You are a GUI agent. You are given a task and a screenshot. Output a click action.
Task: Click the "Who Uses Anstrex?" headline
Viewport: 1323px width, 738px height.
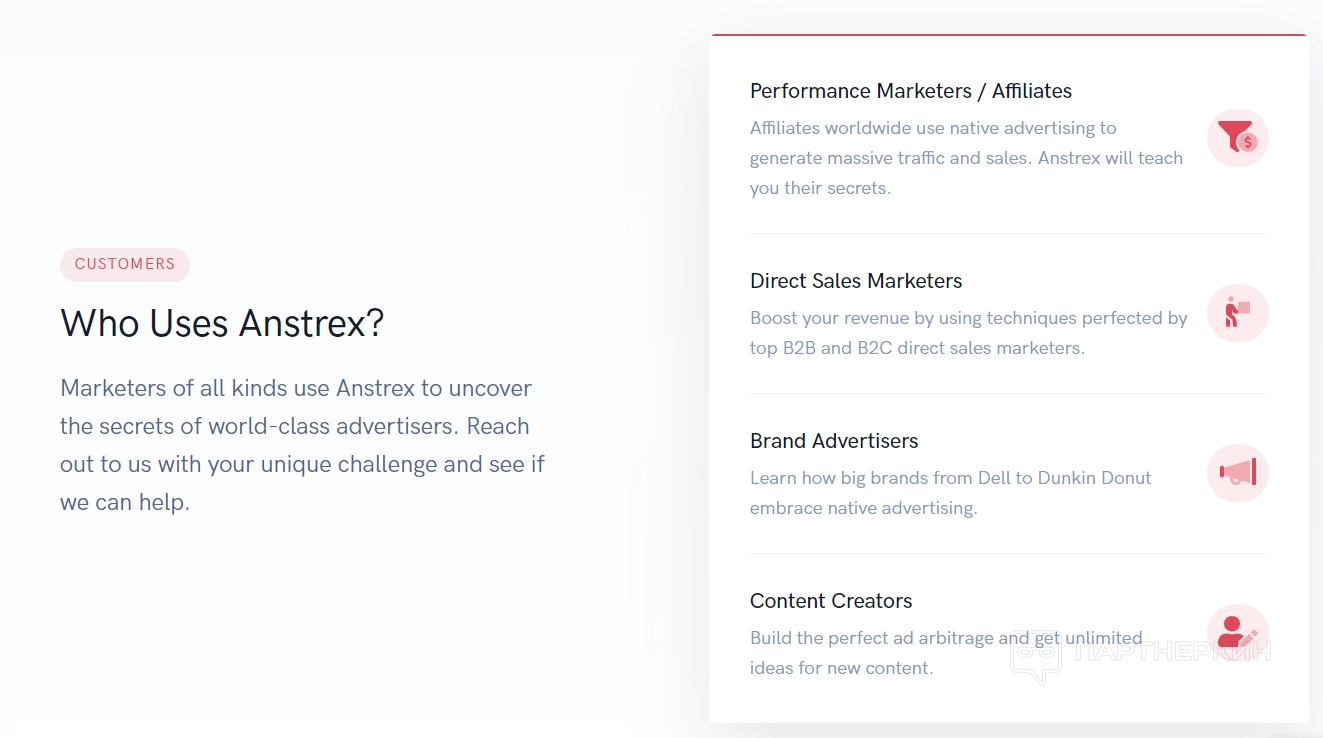[x=222, y=323]
